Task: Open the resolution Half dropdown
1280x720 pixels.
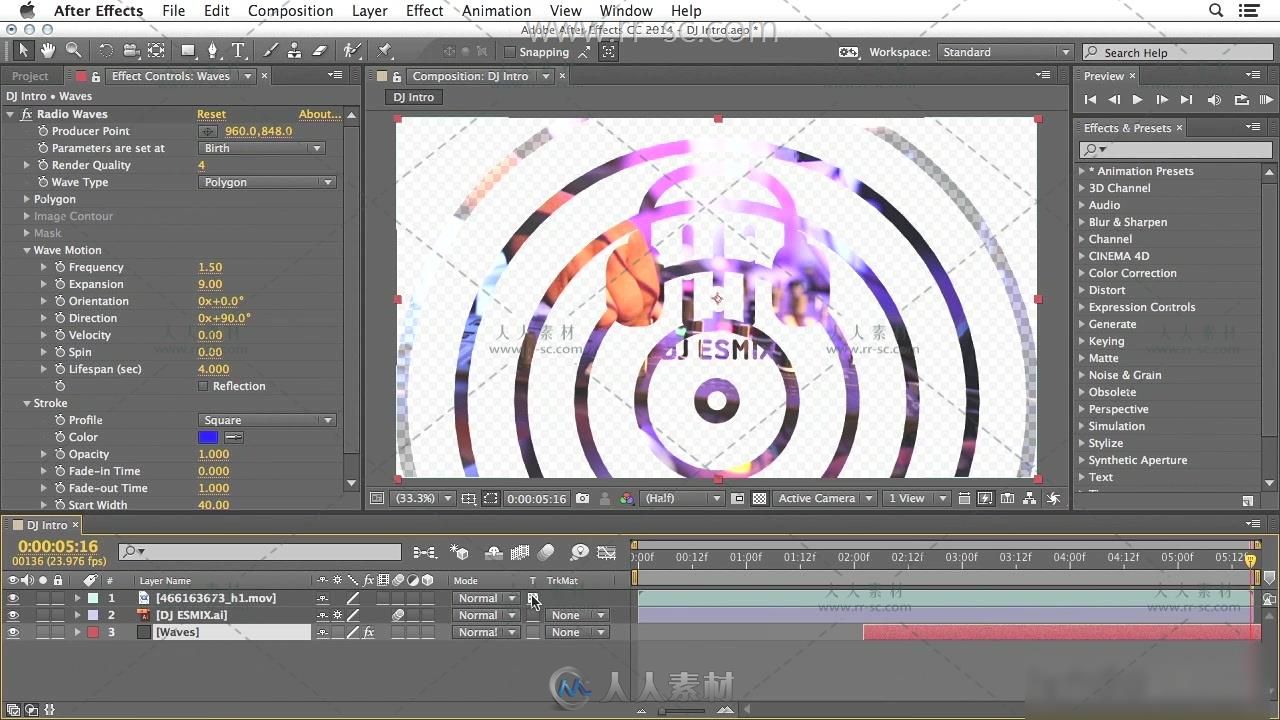Action: 681,498
